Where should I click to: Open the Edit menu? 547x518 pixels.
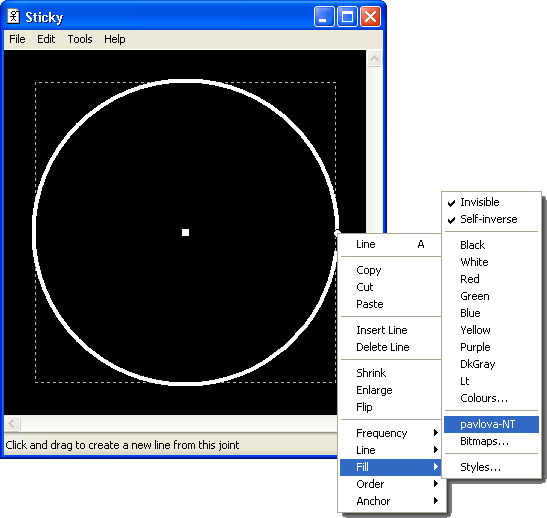(x=46, y=39)
